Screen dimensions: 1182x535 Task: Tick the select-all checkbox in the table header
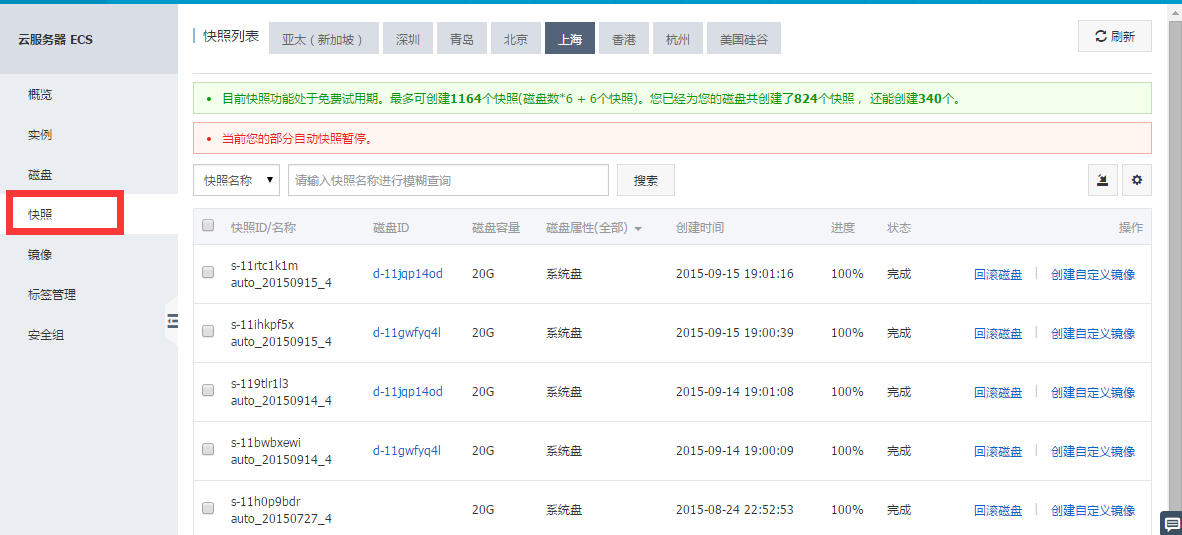[x=208, y=226]
